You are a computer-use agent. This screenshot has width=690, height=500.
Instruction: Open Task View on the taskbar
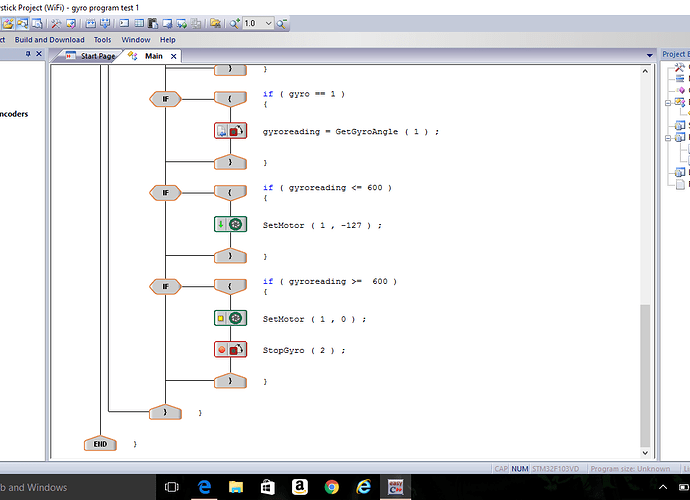point(172,487)
